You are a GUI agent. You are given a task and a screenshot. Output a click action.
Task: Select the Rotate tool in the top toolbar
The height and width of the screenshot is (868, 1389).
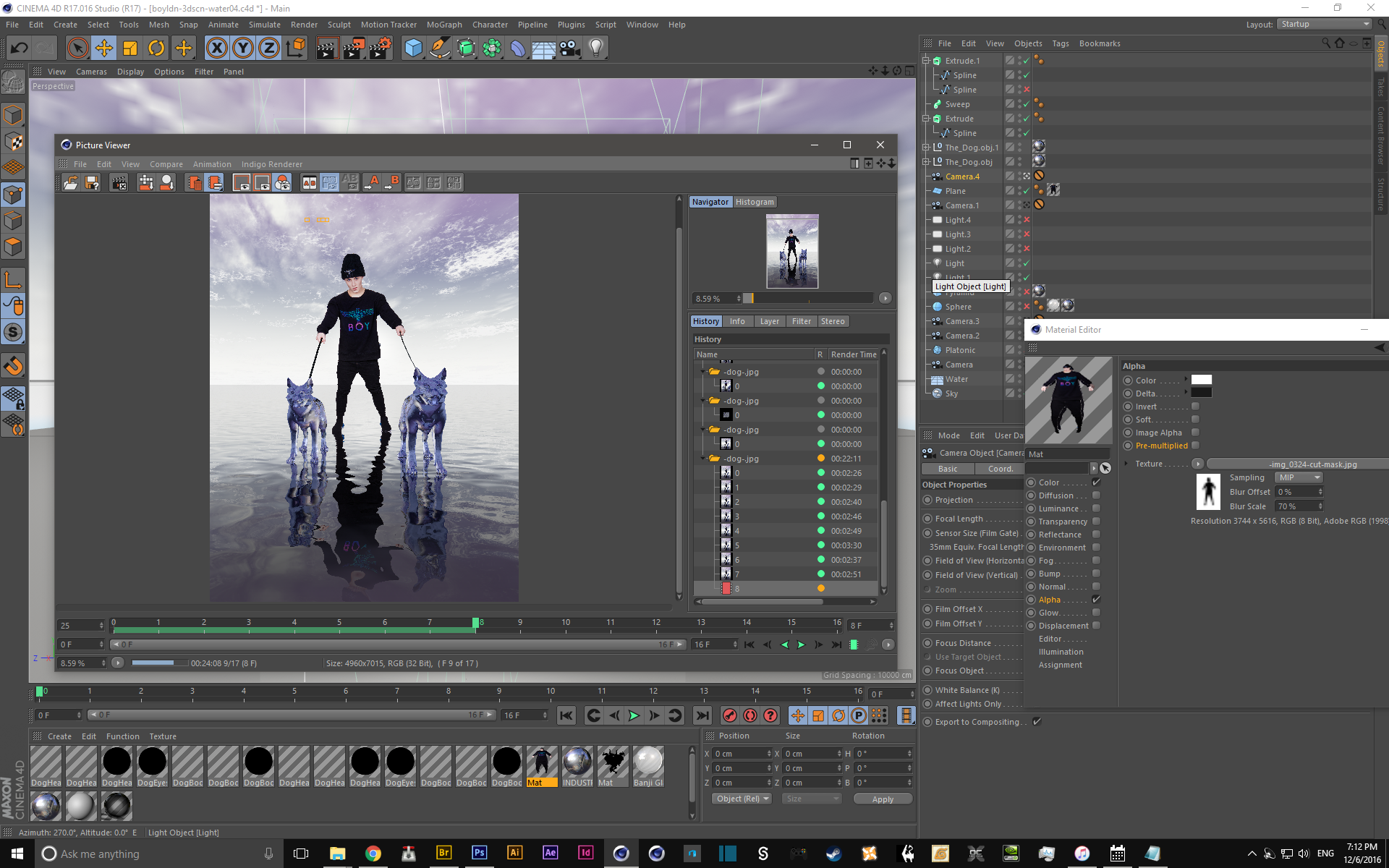pos(156,48)
